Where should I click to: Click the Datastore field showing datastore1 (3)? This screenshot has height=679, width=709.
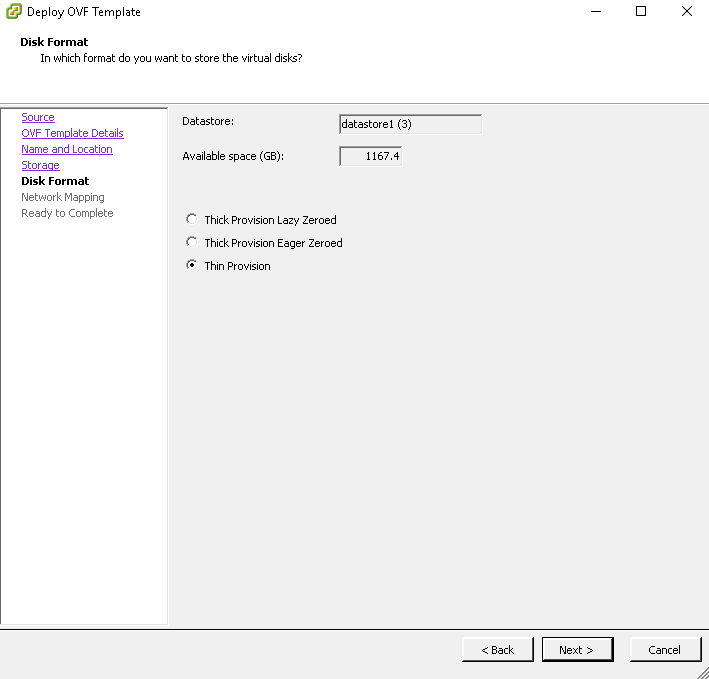(x=411, y=124)
